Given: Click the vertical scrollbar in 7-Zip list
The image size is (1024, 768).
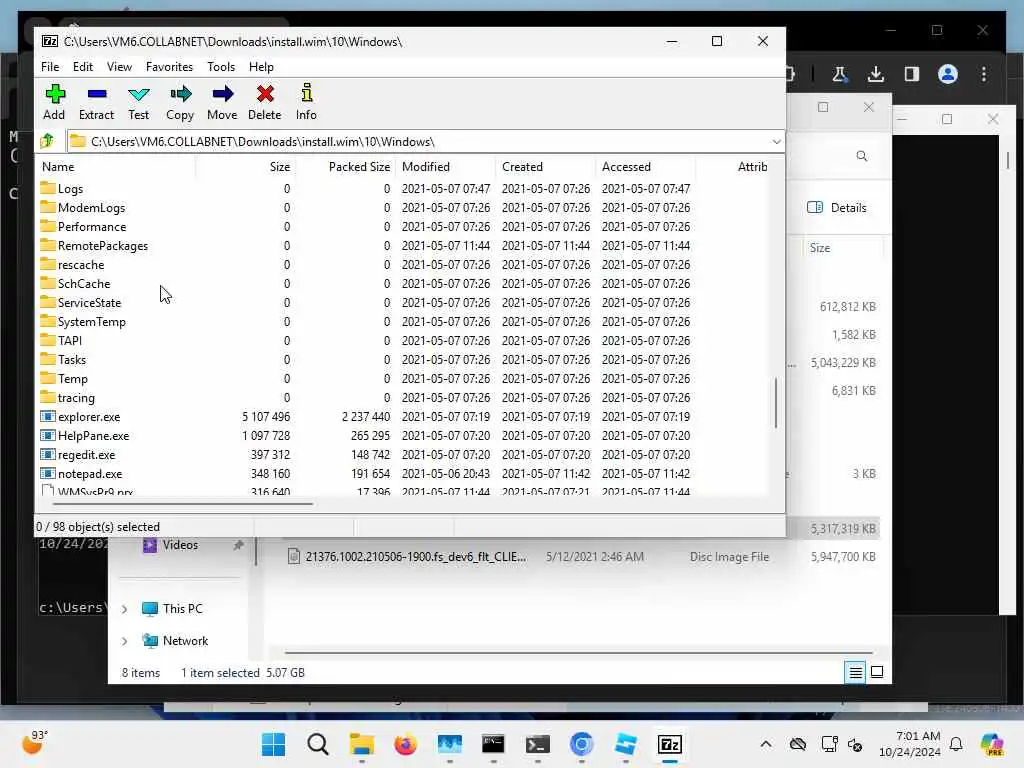Looking at the screenshot, I should coord(776,402).
